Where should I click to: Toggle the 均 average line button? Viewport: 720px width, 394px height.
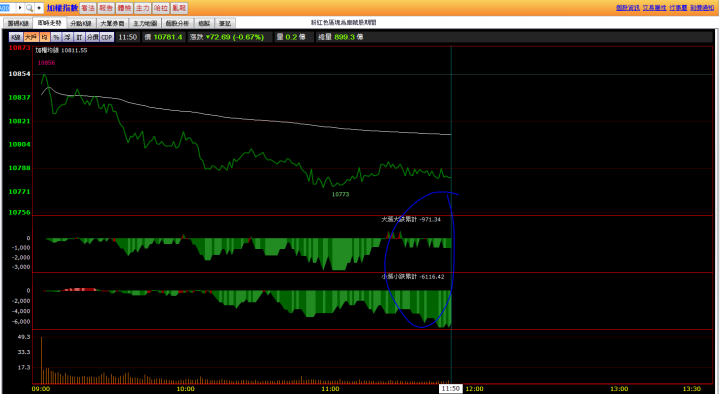click(x=45, y=37)
